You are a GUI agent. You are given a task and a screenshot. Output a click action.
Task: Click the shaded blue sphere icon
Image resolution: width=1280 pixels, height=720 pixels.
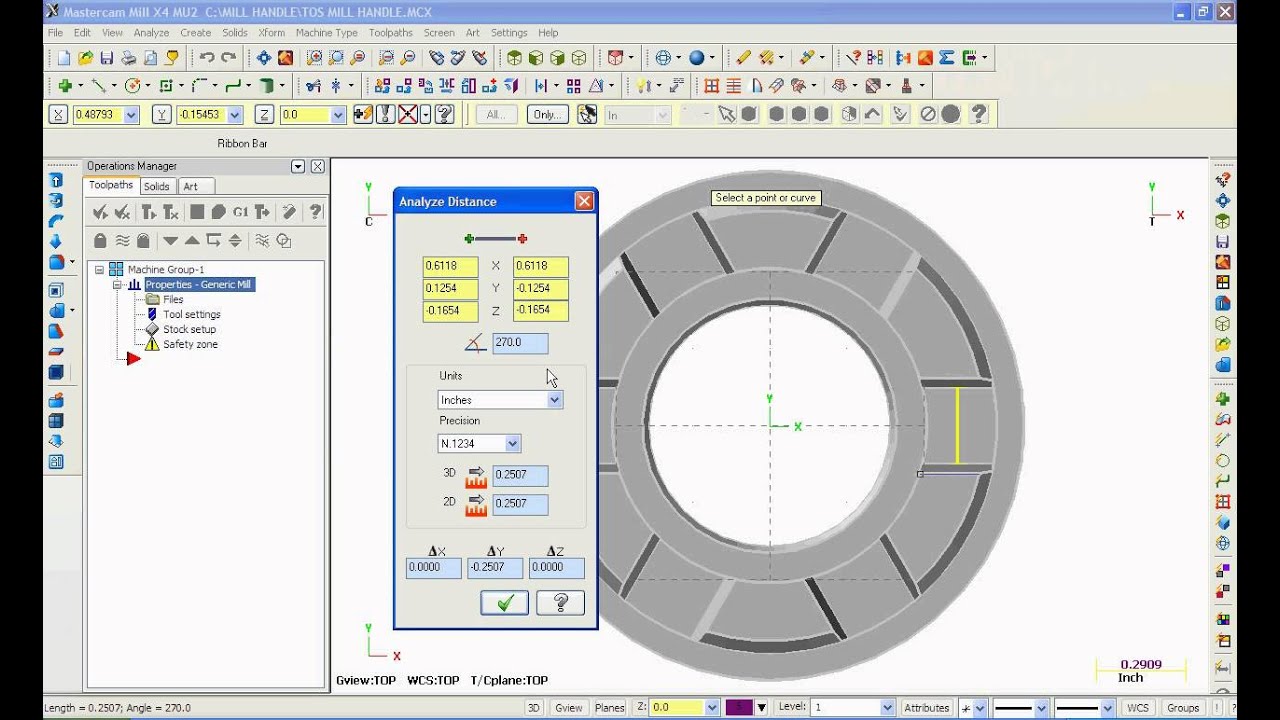(x=696, y=58)
